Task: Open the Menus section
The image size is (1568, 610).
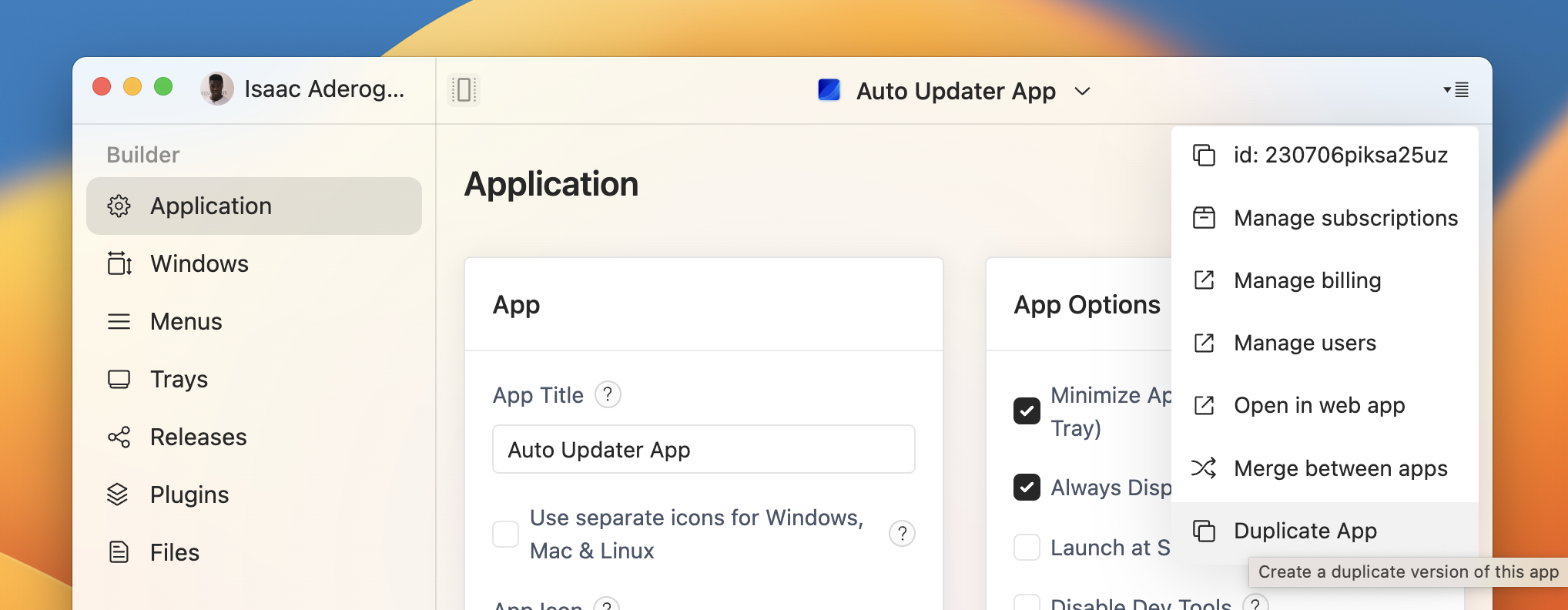Action: click(x=254, y=321)
